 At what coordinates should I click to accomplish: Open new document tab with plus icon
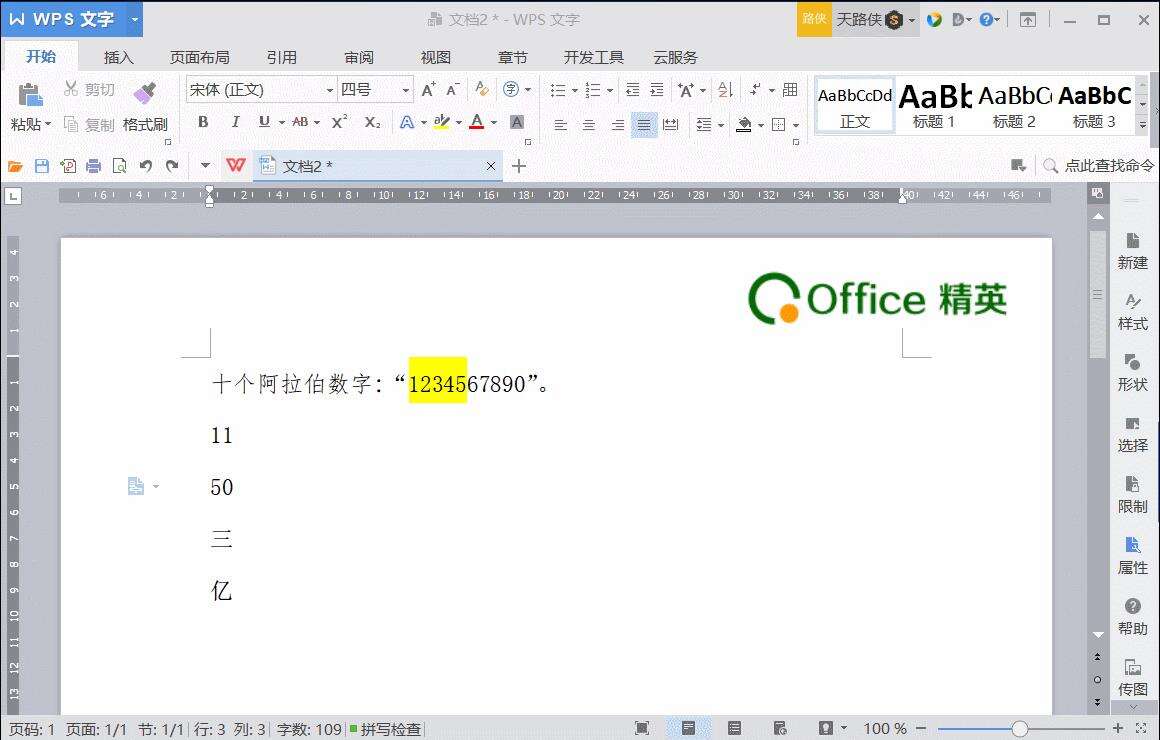[519, 166]
